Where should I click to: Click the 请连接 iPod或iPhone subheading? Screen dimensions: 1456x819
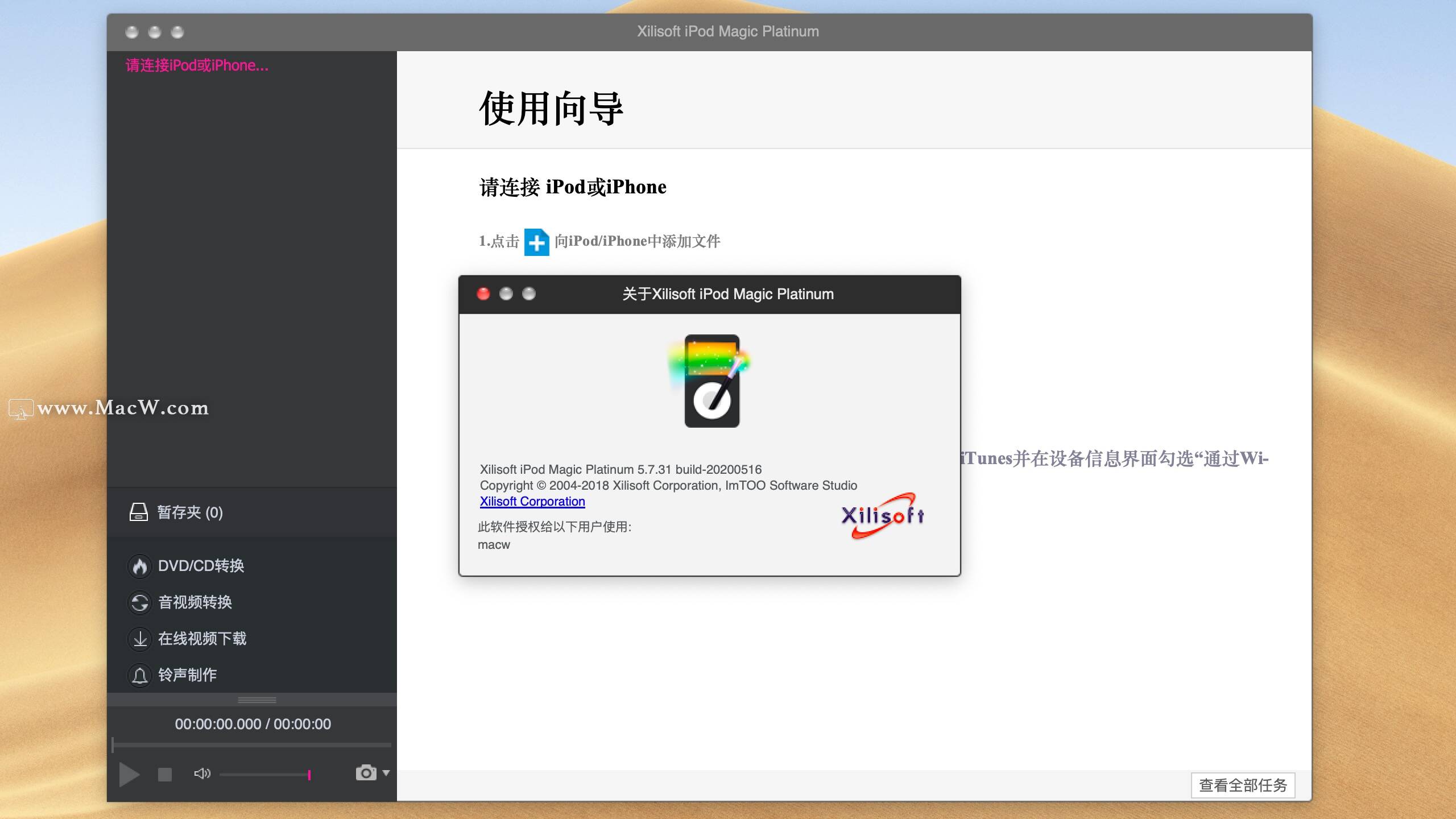[x=573, y=187]
